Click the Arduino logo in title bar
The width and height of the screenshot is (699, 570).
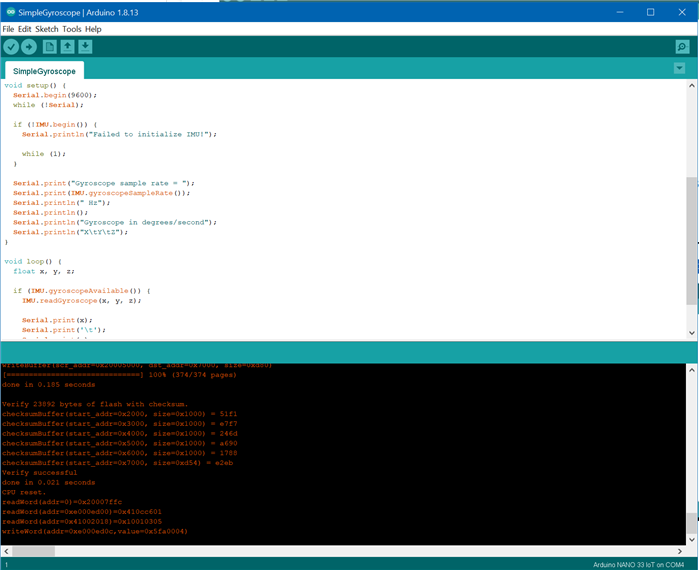tap(10, 12)
